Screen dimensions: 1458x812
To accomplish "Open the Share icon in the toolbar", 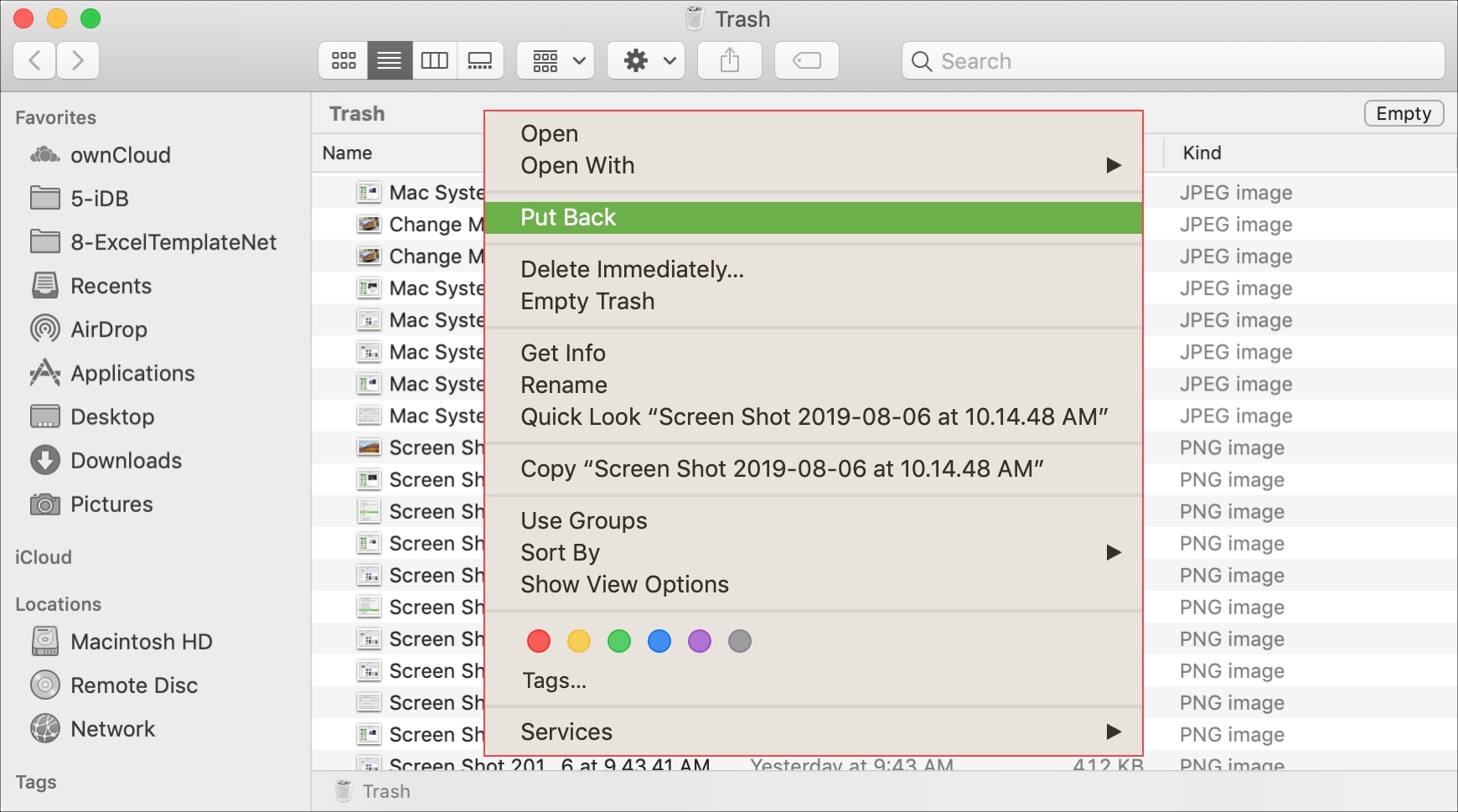I will point(729,59).
